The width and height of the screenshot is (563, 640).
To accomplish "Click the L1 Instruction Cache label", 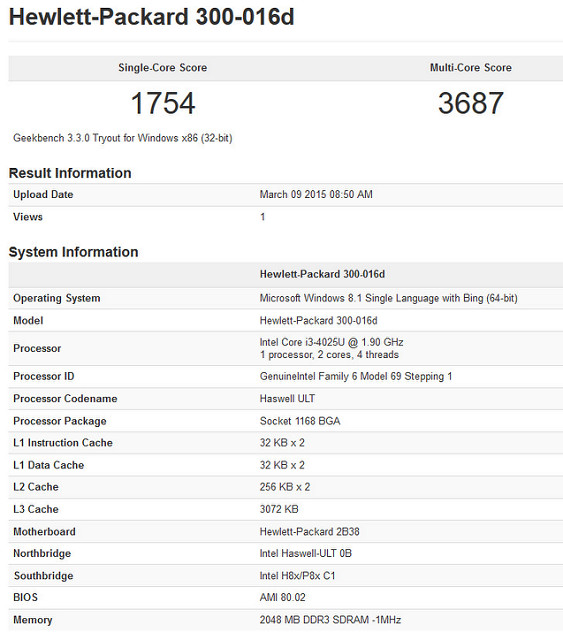I will [x=63, y=443].
